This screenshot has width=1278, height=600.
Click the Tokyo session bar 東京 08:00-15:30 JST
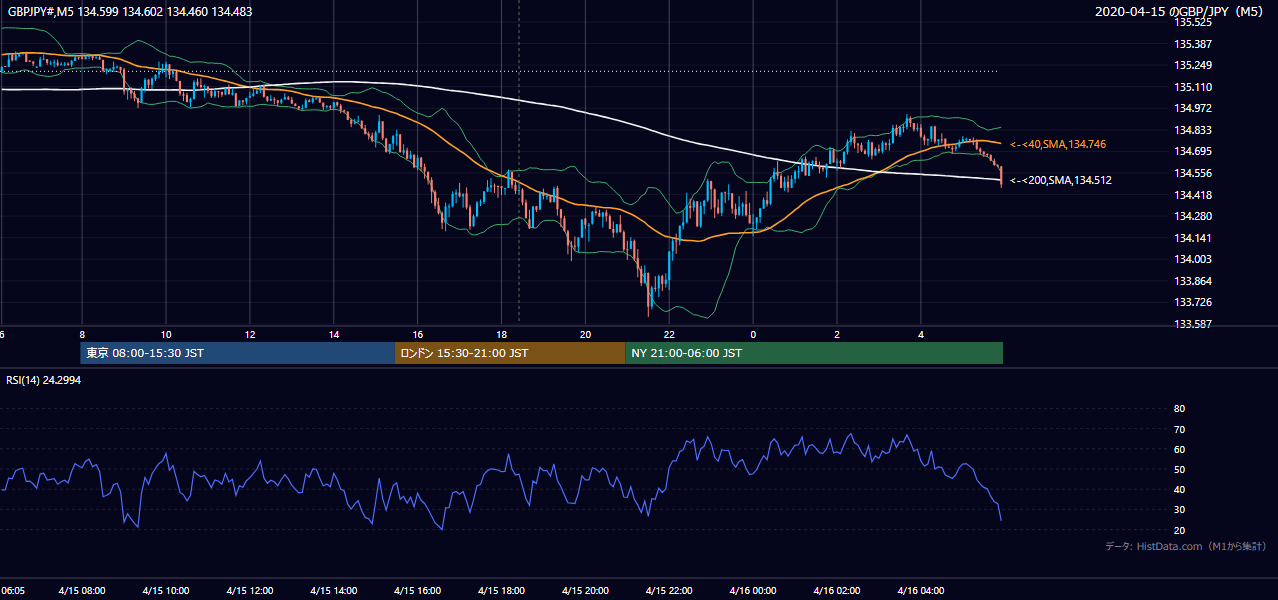238,353
